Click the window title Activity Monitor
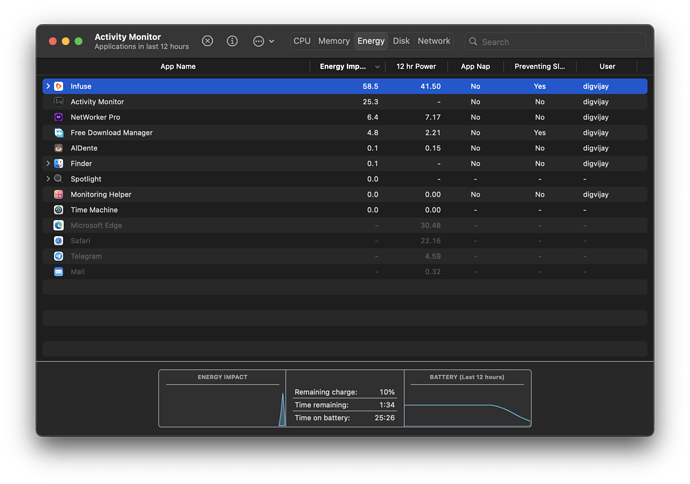The height and width of the screenshot is (484, 690). tap(128, 37)
